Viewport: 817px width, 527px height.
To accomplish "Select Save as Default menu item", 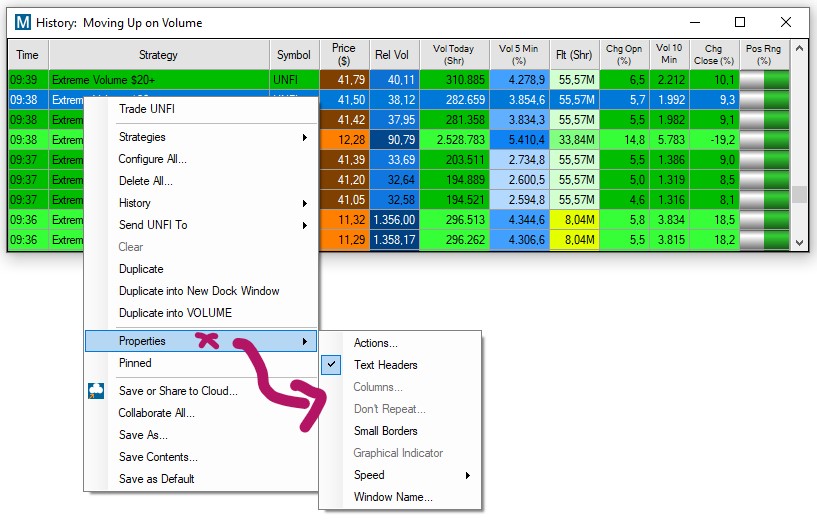I will [x=156, y=479].
